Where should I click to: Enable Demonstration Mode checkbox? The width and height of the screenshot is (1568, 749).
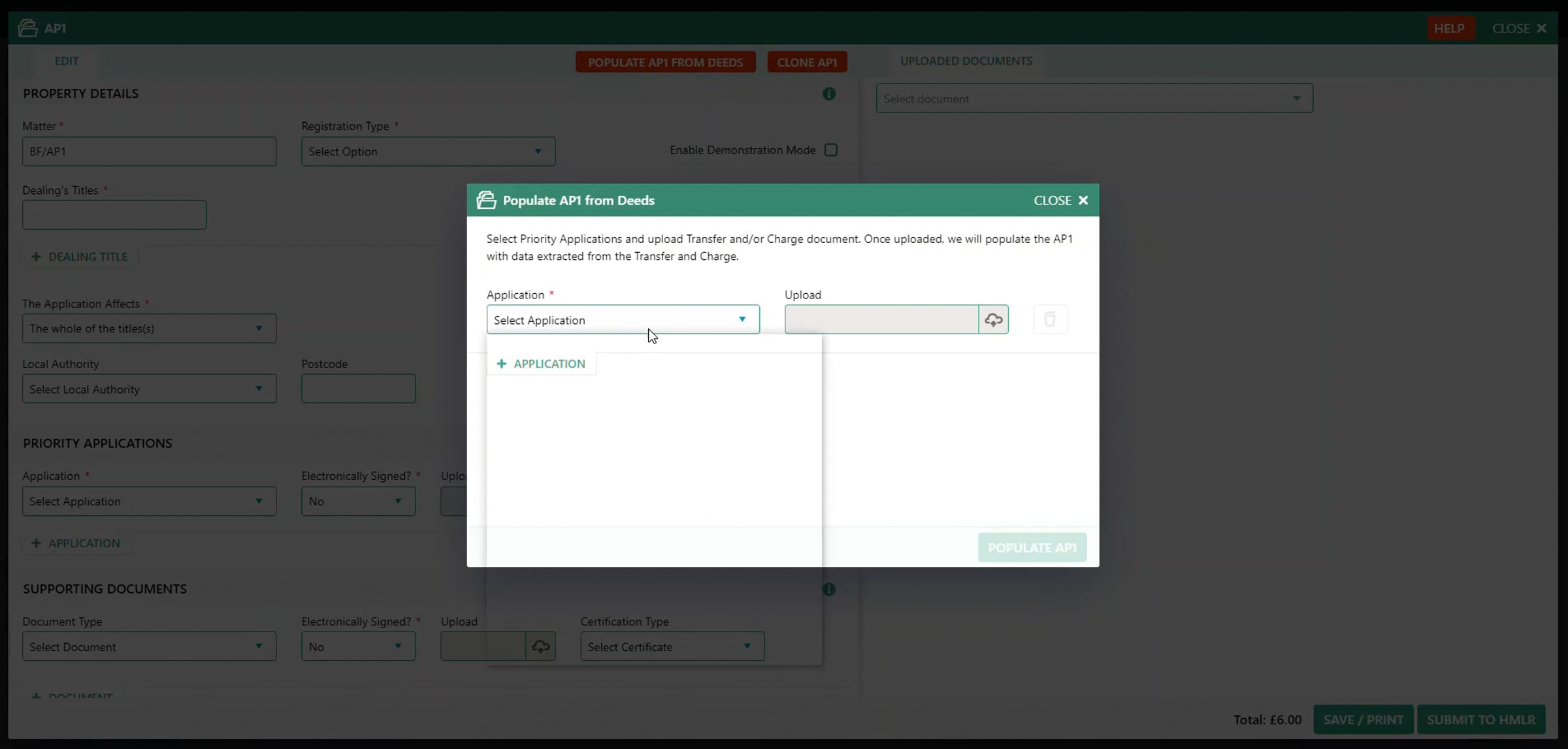tap(831, 150)
